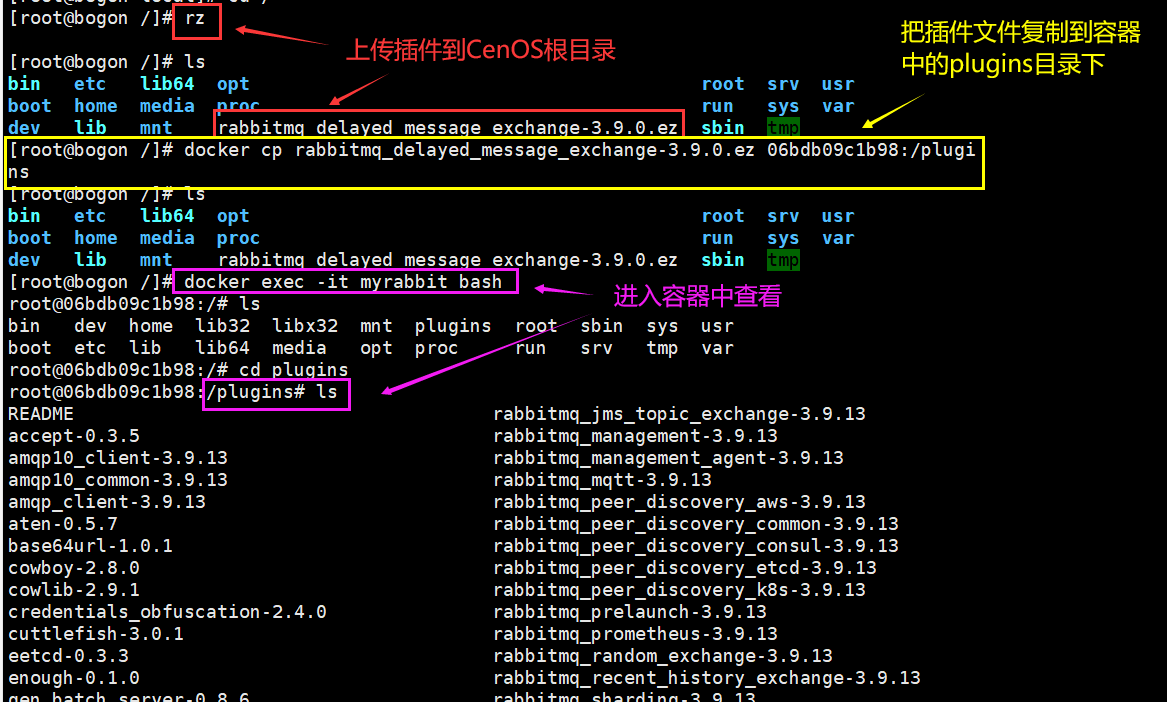Click the 'rabbitmq_jms_topic_exchange-3.9.13' entry

(x=680, y=414)
